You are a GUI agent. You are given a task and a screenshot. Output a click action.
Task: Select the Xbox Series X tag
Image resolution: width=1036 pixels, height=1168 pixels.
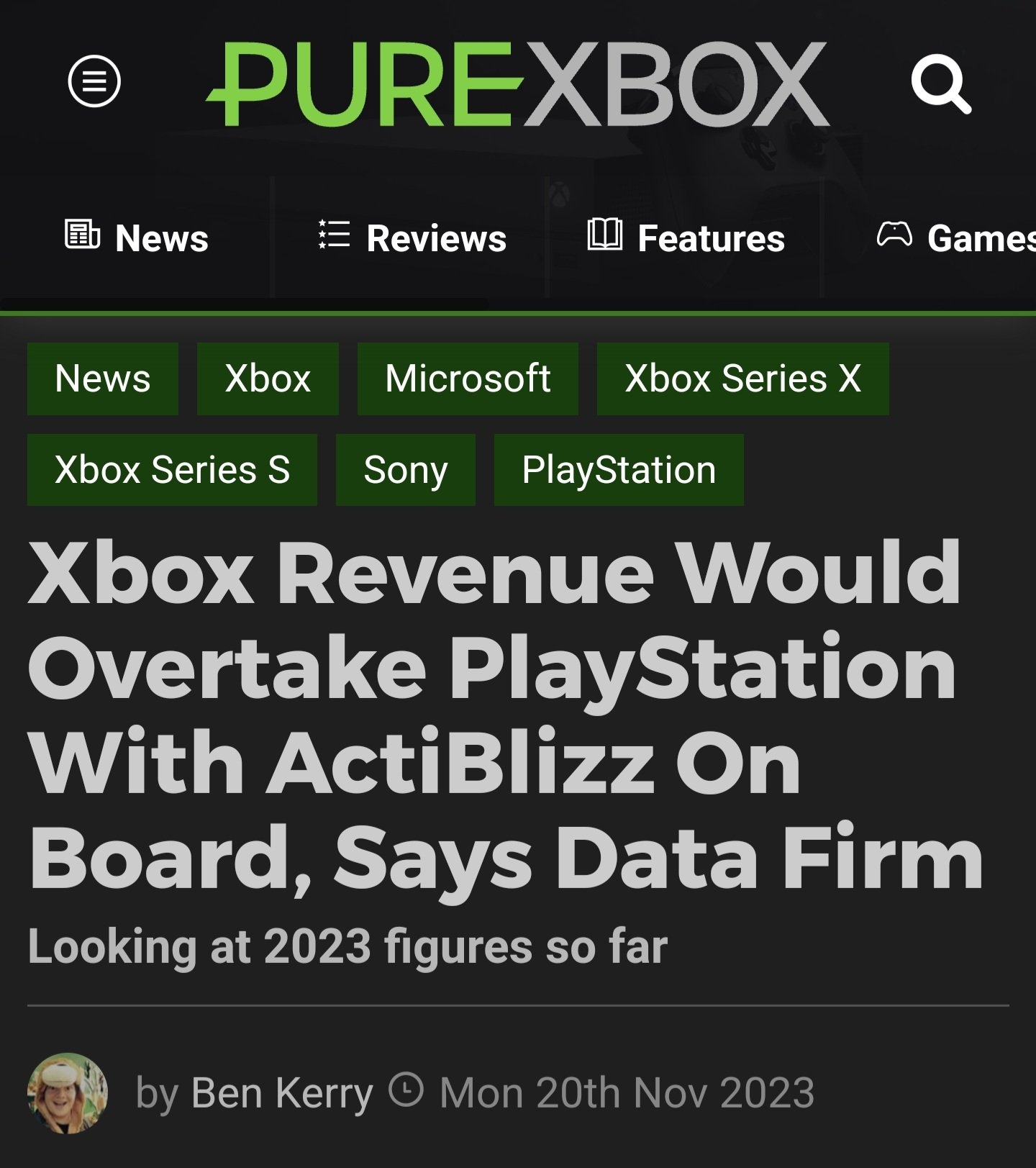coord(743,379)
